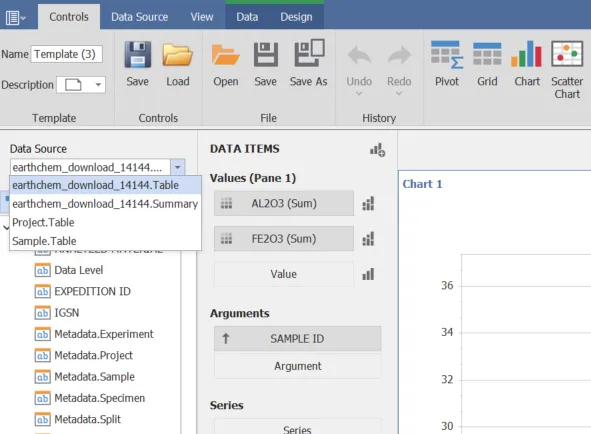Collapse the Data Source combo box arrow
The height and width of the screenshot is (434, 591).
[178, 167]
